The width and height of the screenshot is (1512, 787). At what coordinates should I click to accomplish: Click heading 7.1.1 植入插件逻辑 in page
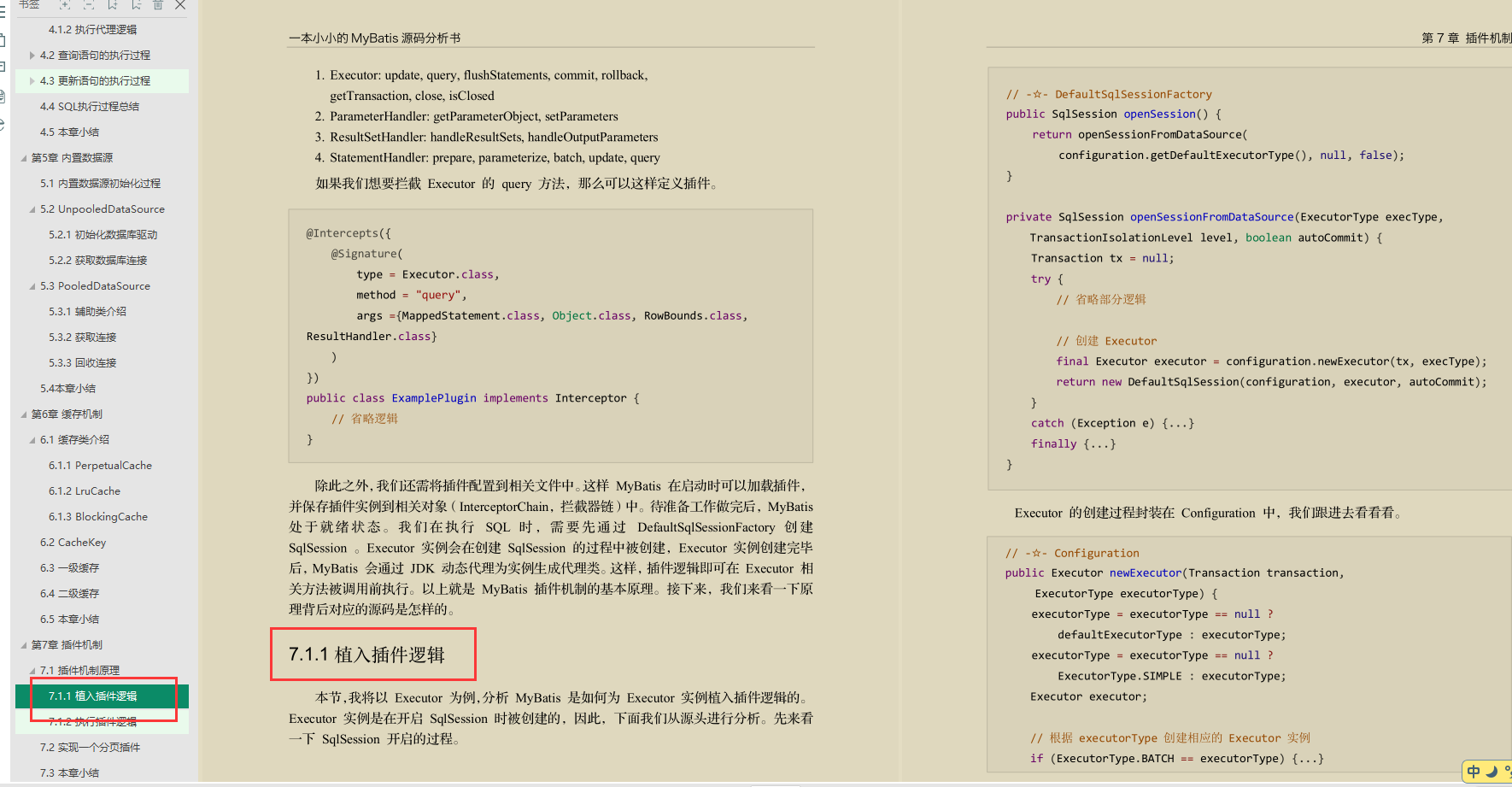click(x=366, y=655)
